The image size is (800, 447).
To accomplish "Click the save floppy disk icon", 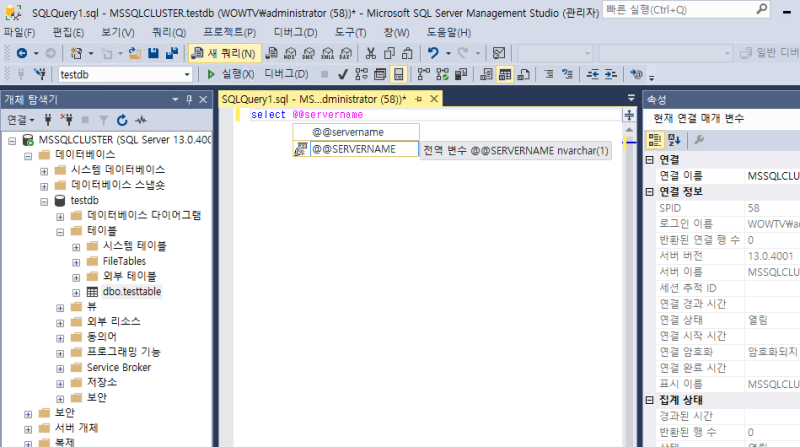I will [153, 53].
